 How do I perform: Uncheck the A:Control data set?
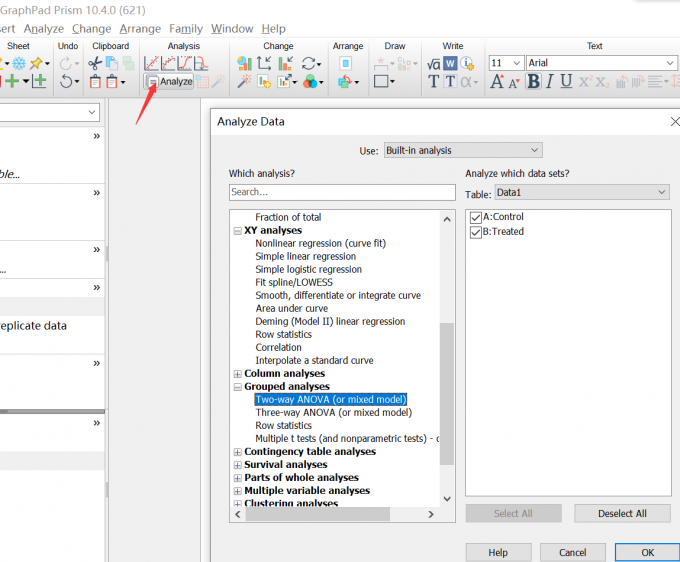tap(476, 217)
